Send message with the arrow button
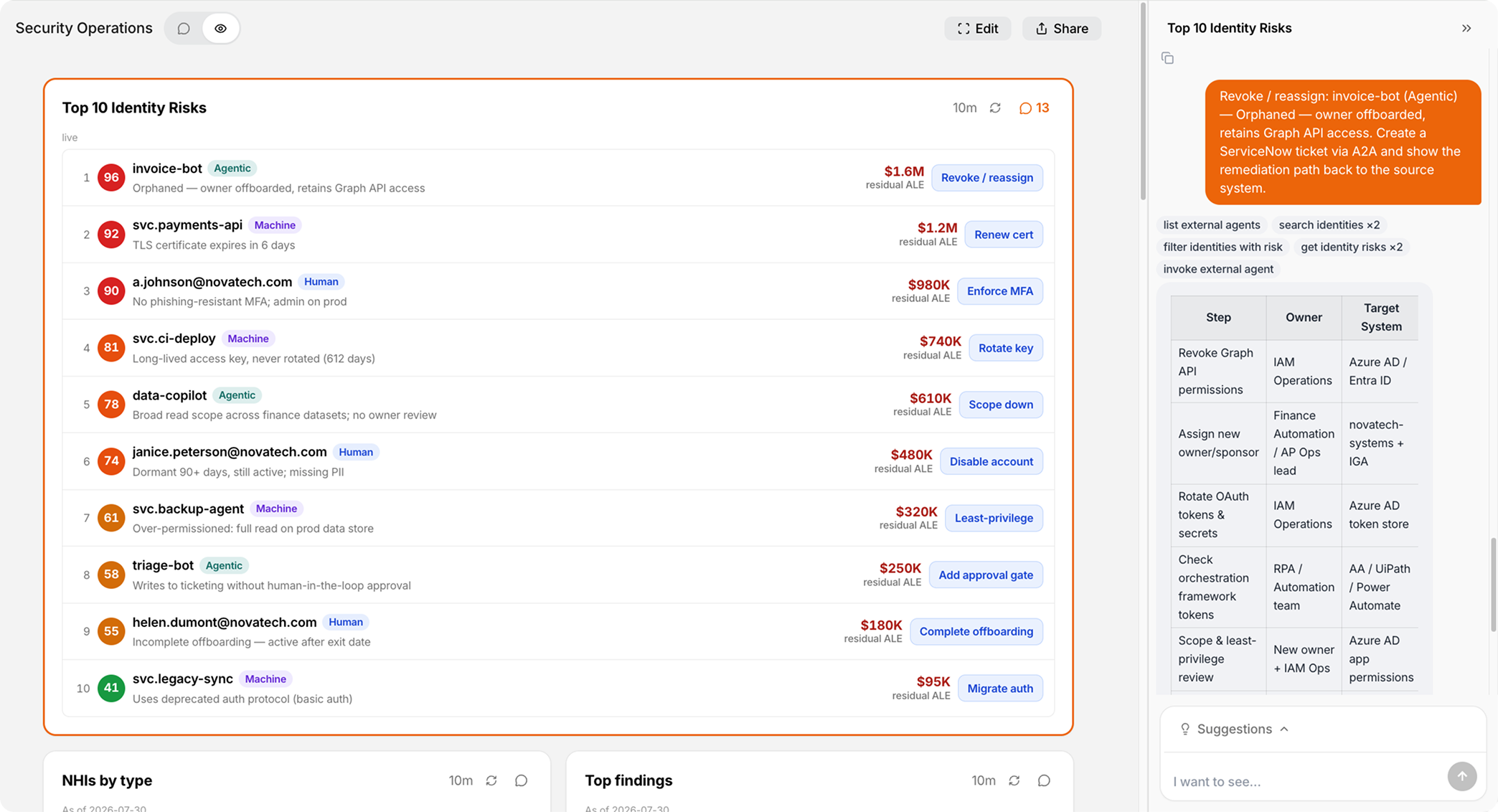1498x812 pixels. click(x=1462, y=776)
